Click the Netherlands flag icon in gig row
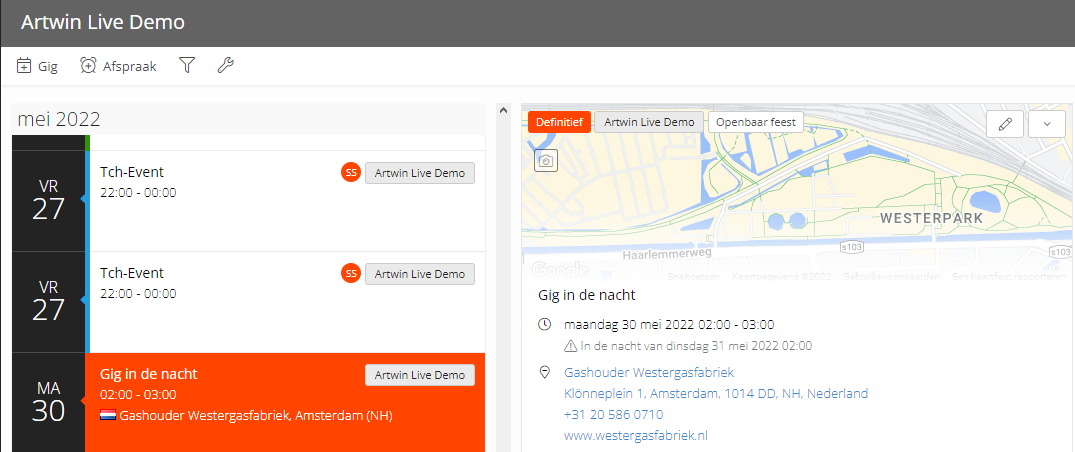This screenshot has height=452, width=1075. [x=108, y=416]
